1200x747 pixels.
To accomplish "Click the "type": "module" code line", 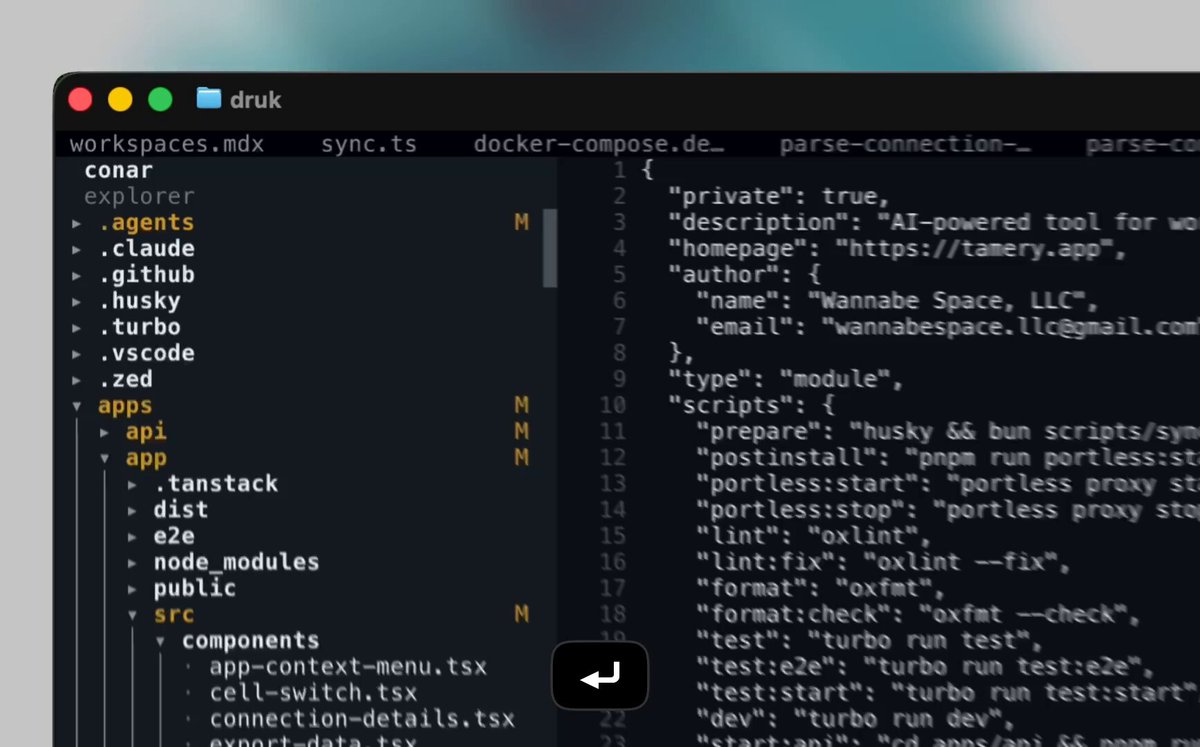I will (x=786, y=380).
